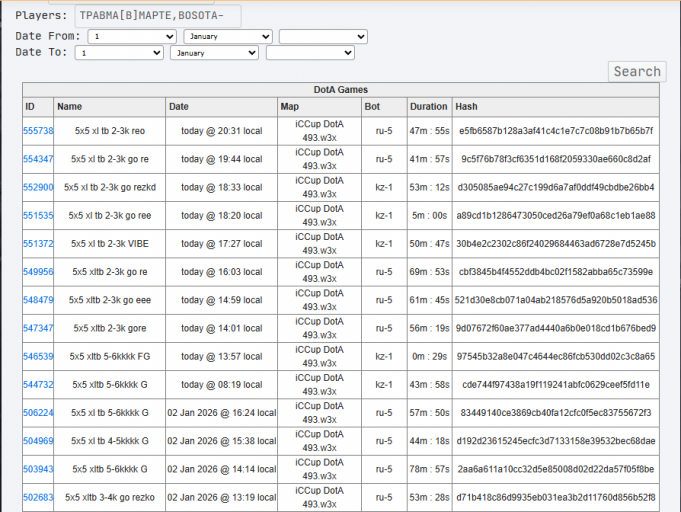
Task: Open game ID 552900 link
Action: point(38,187)
